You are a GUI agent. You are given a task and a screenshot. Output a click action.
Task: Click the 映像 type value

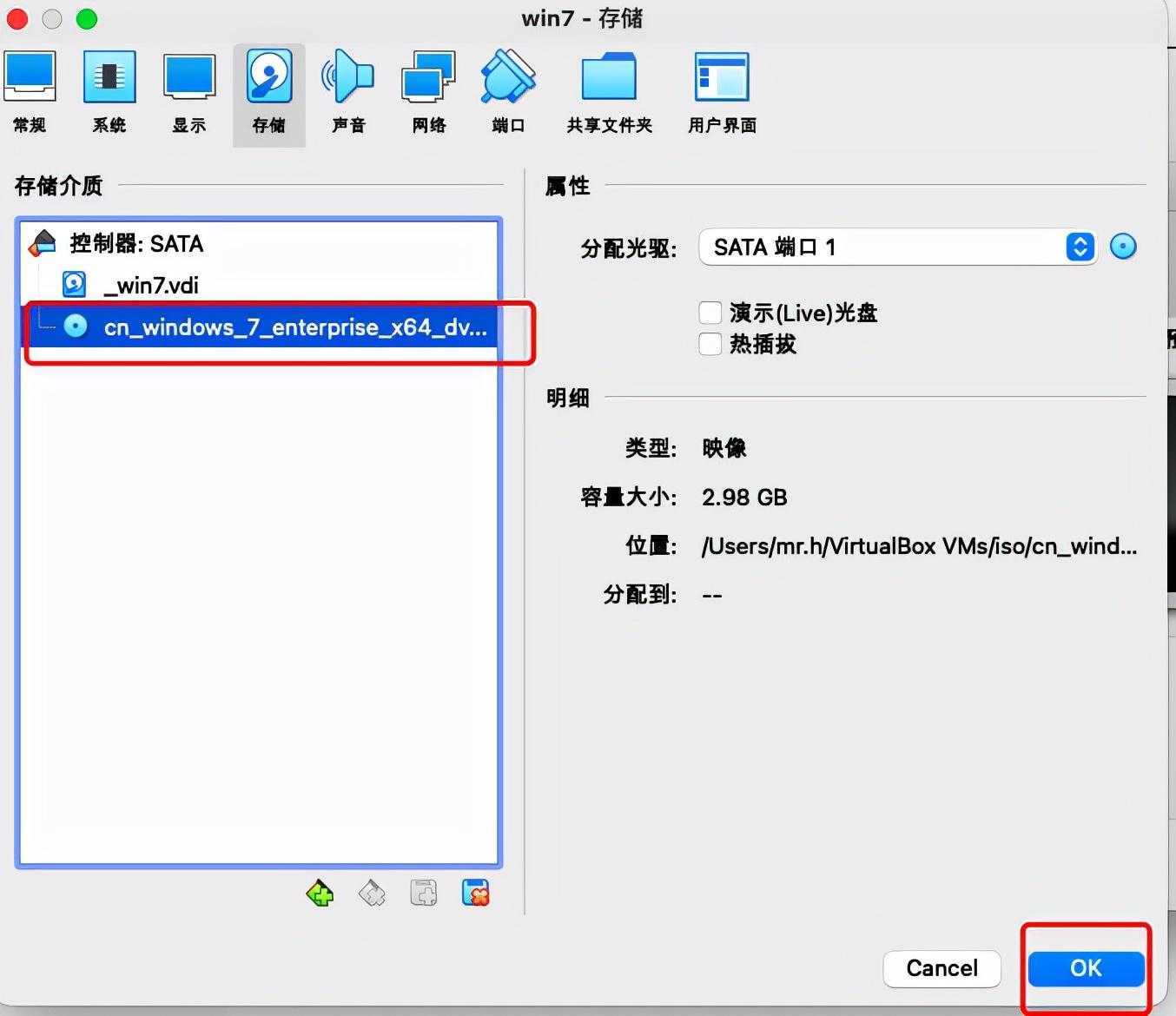[x=724, y=448]
